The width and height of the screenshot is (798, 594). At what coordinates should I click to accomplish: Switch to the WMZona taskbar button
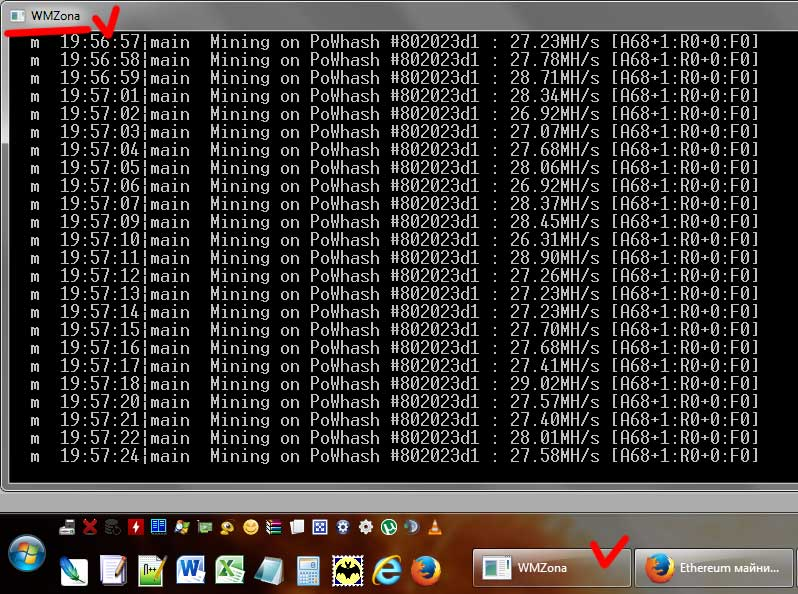(551, 567)
